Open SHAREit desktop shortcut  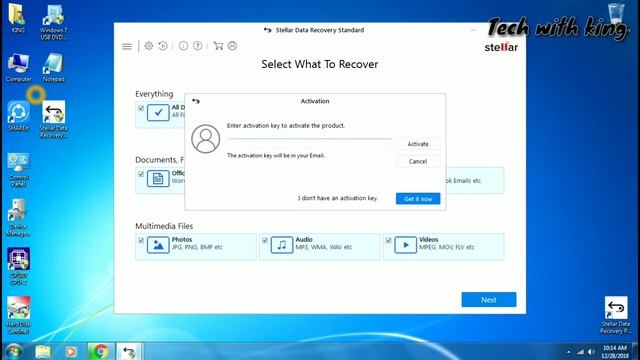pos(18,116)
